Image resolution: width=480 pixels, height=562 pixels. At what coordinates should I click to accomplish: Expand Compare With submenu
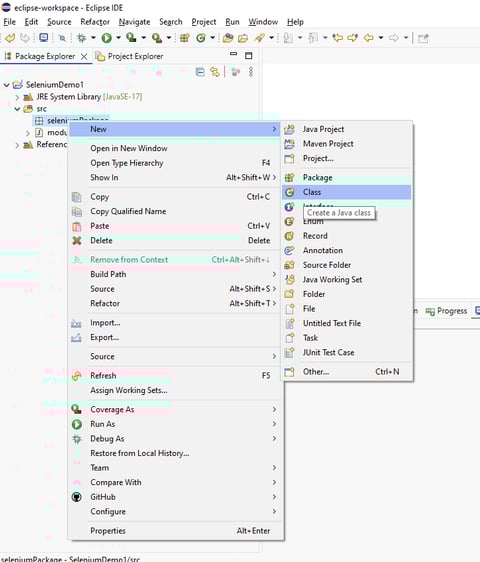tap(175, 482)
